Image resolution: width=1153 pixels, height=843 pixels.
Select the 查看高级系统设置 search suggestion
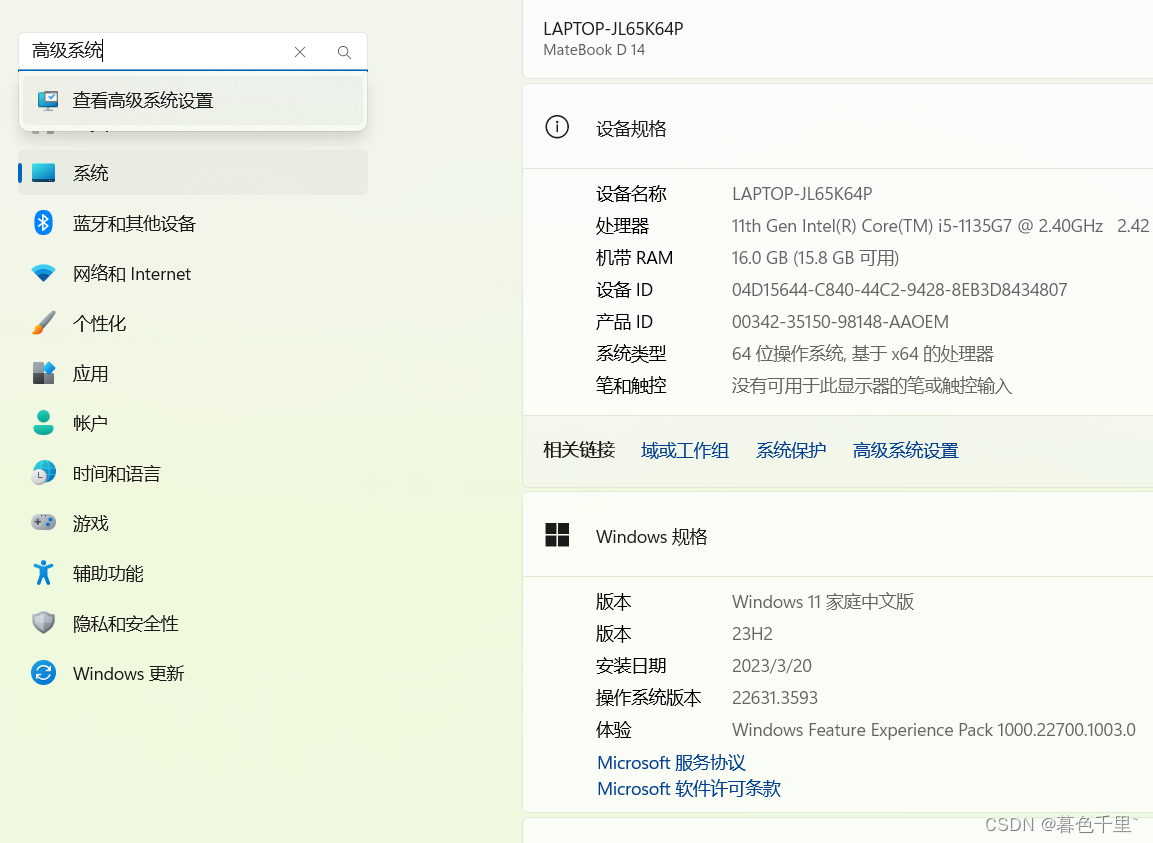(x=193, y=101)
